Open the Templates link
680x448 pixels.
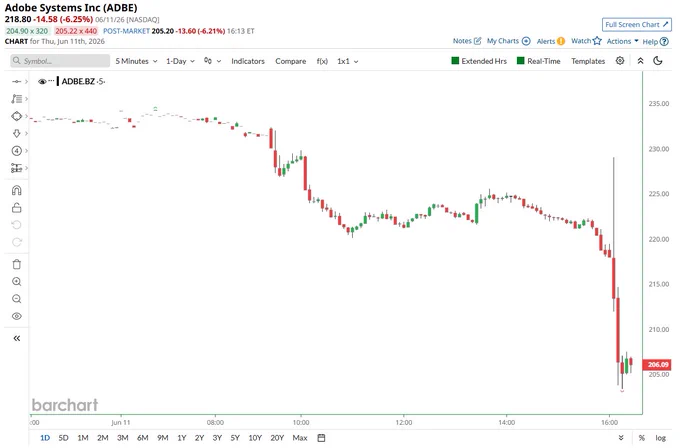(x=588, y=61)
